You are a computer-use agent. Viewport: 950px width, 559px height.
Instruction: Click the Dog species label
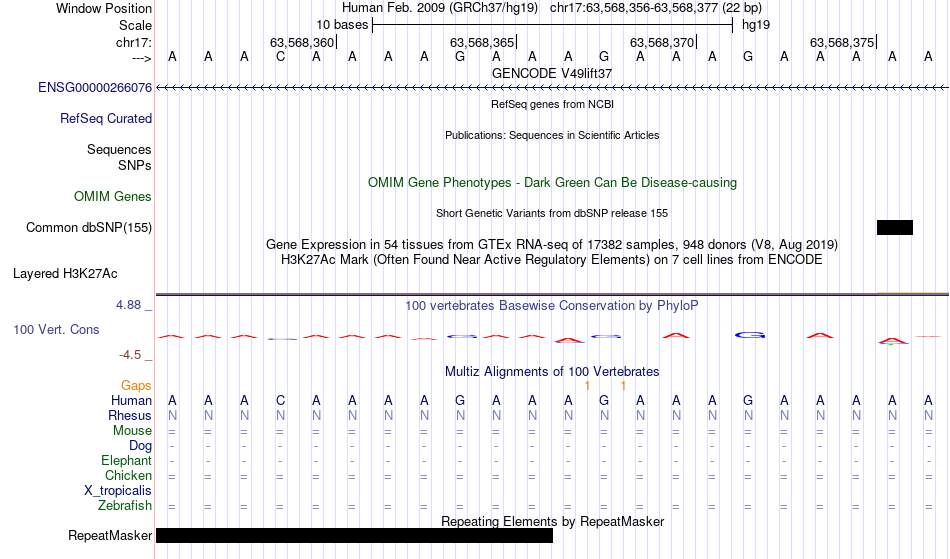[x=140, y=446]
